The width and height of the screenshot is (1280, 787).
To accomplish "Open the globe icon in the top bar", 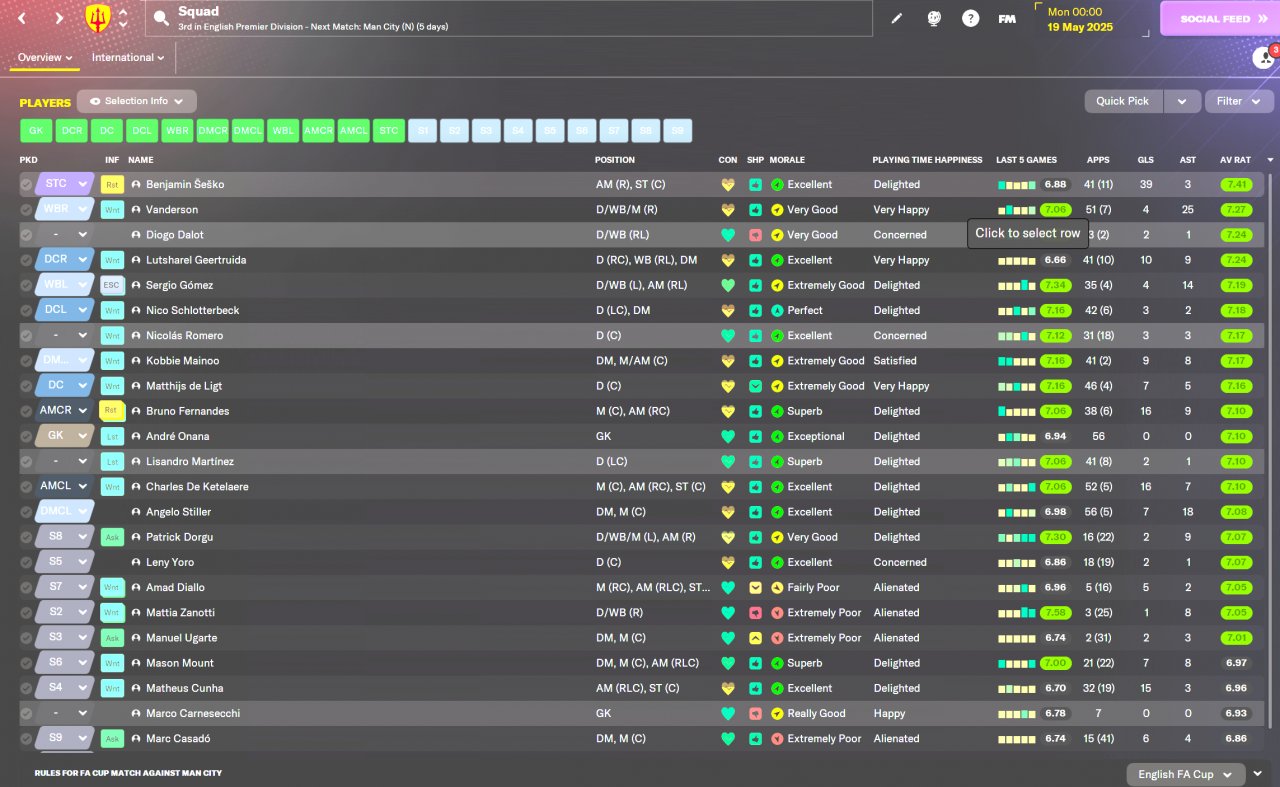I will pos(934,18).
